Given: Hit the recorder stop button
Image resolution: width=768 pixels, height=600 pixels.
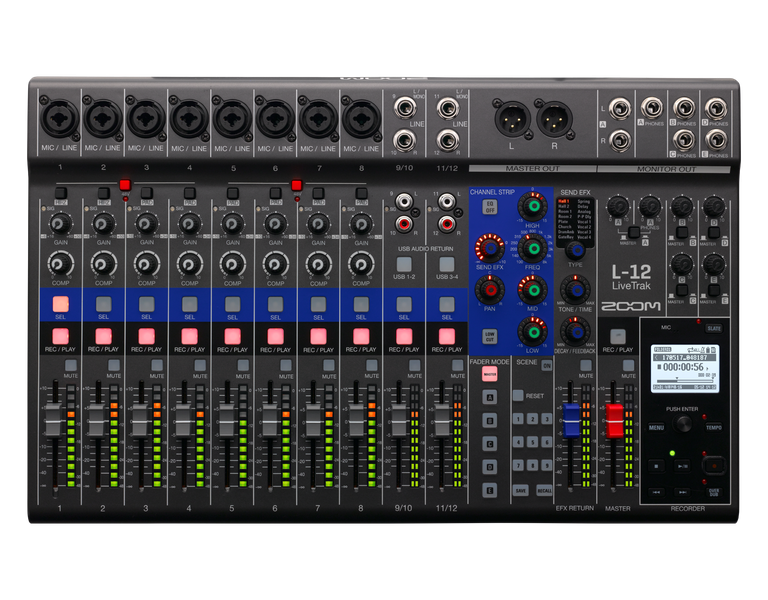Looking at the screenshot, I should coord(657,466).
